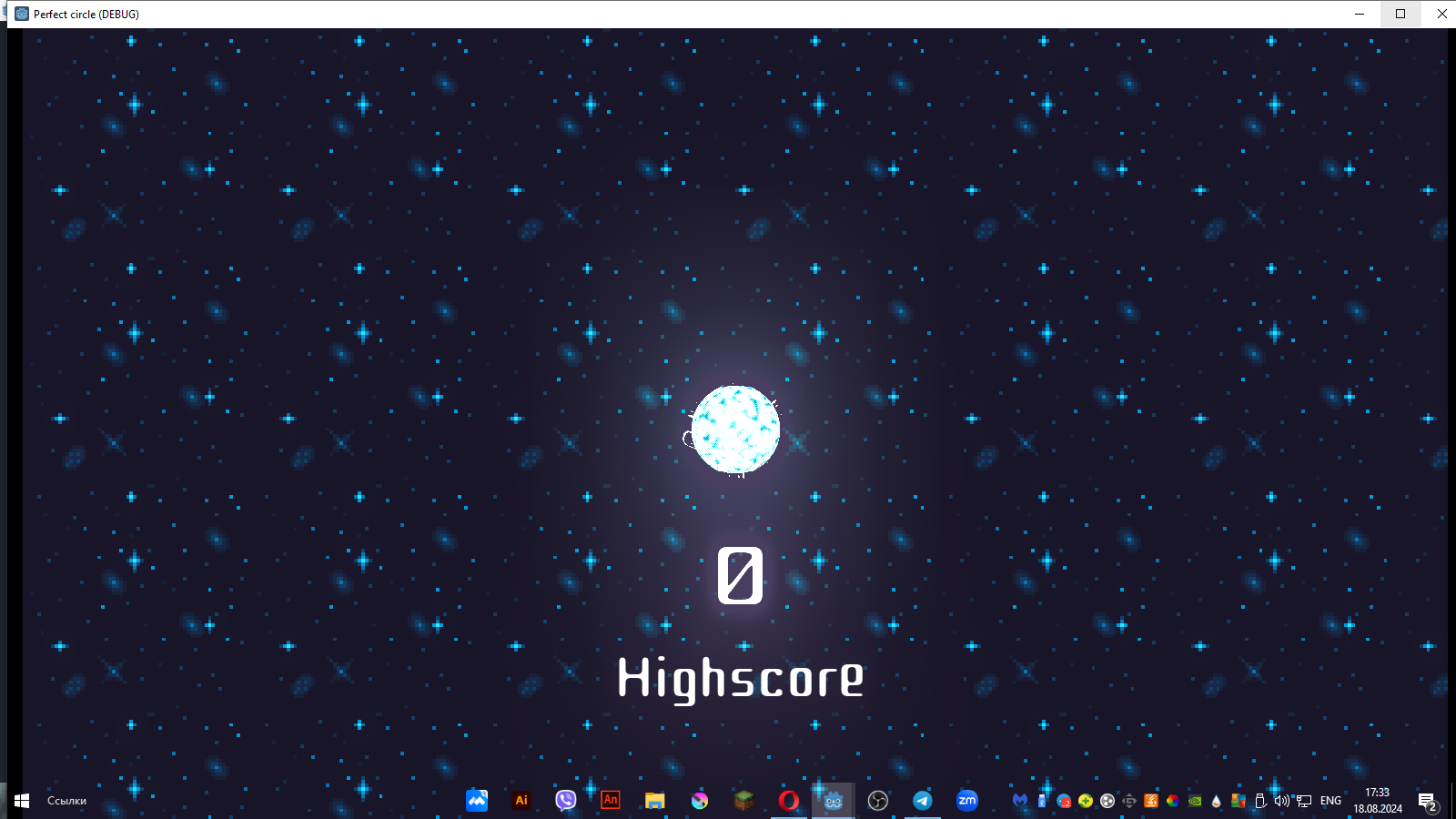Click the grey circular dots tray icon
The width and height of the screenshot is (1456, 819).
1107,801
